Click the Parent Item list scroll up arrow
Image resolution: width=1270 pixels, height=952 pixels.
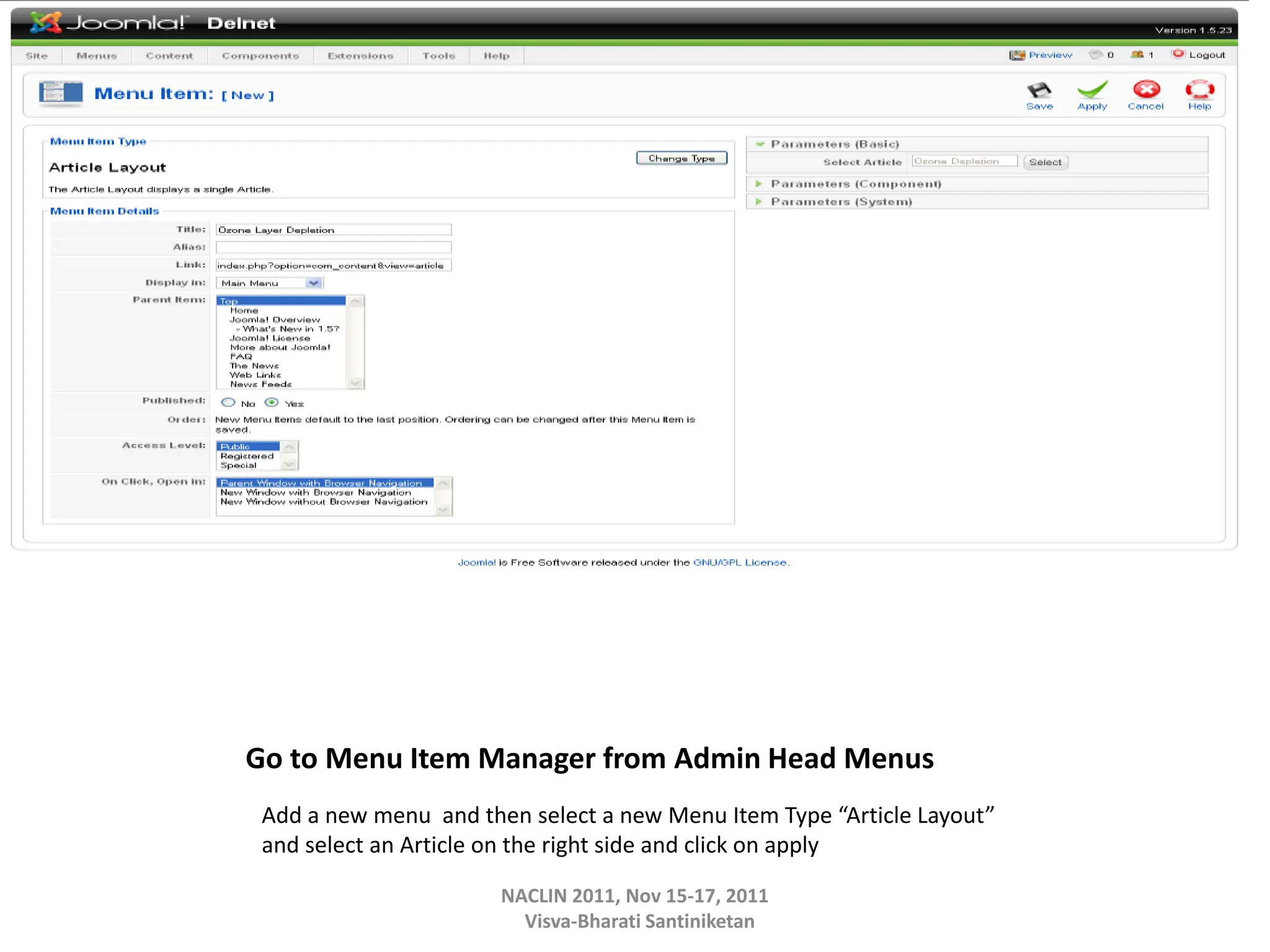[355, 301]
